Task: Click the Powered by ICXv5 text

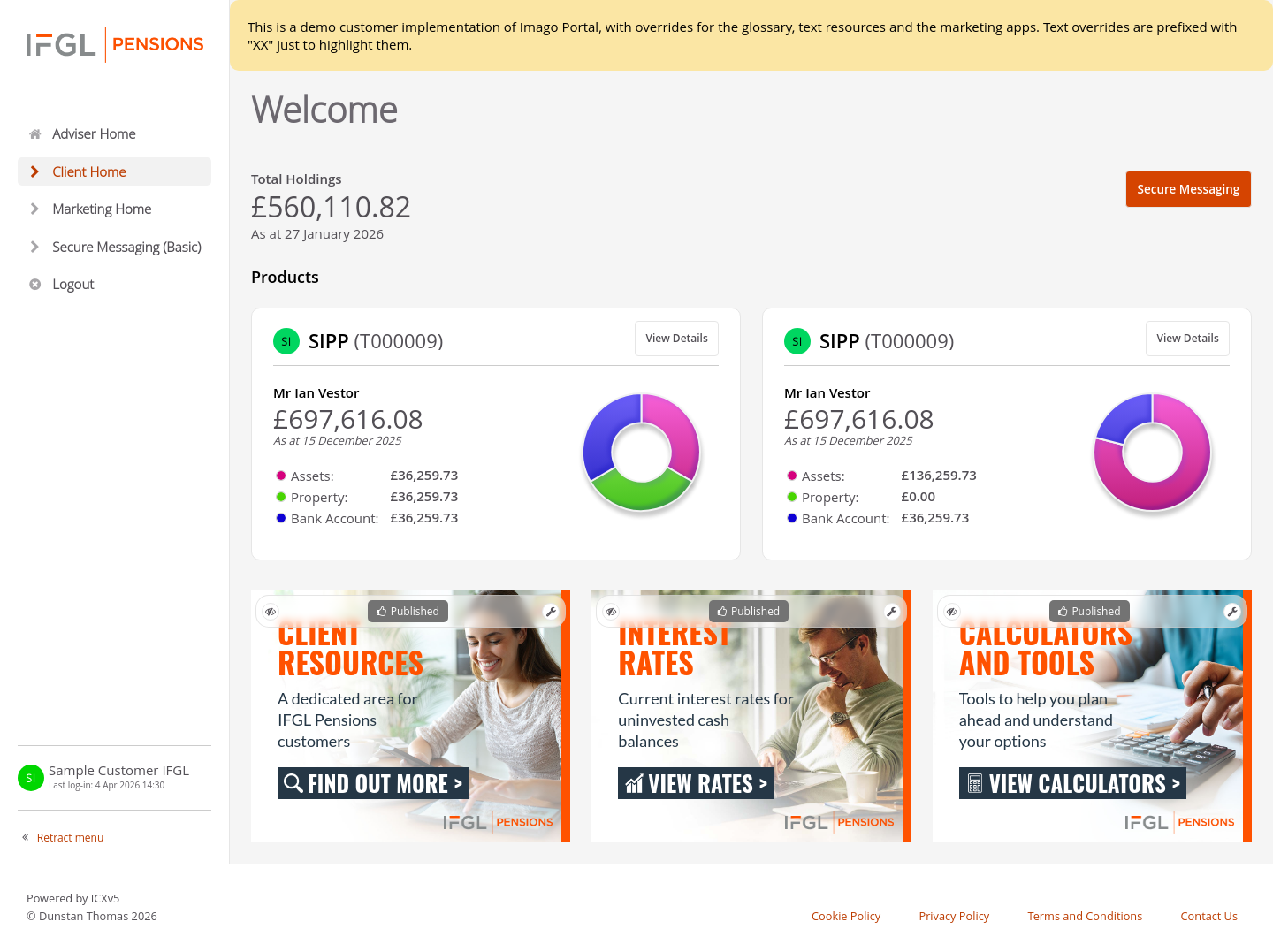Action: pyautogui.click(x=72, y=898)
